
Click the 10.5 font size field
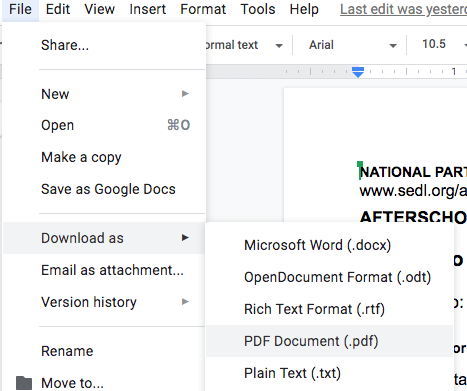(434, 44)
